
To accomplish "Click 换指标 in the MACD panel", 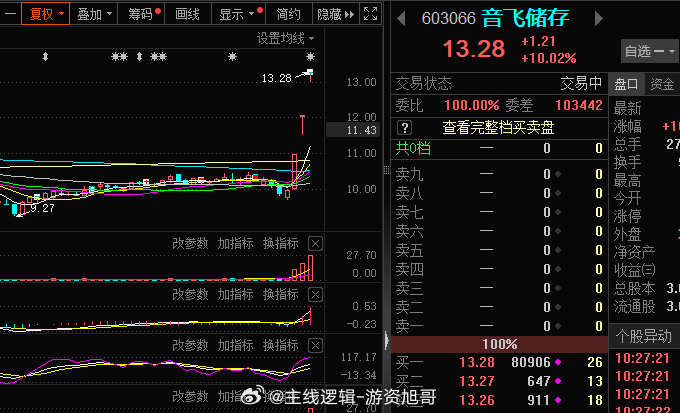I will tap(280, 295).
